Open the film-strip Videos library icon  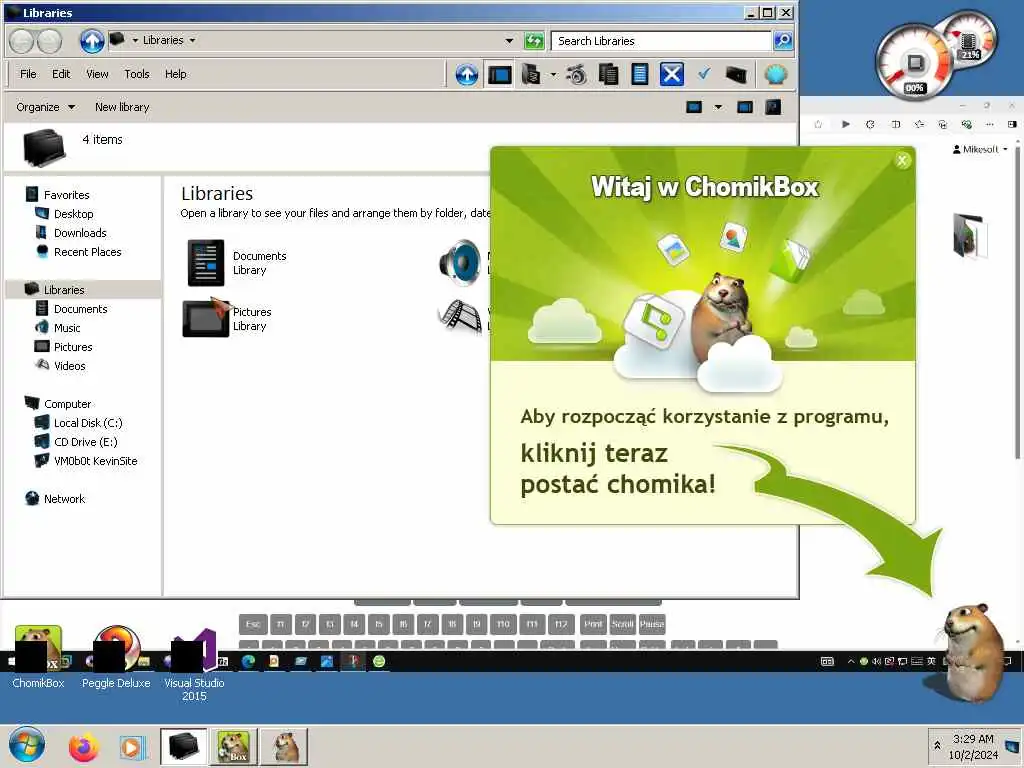point(462,315)
